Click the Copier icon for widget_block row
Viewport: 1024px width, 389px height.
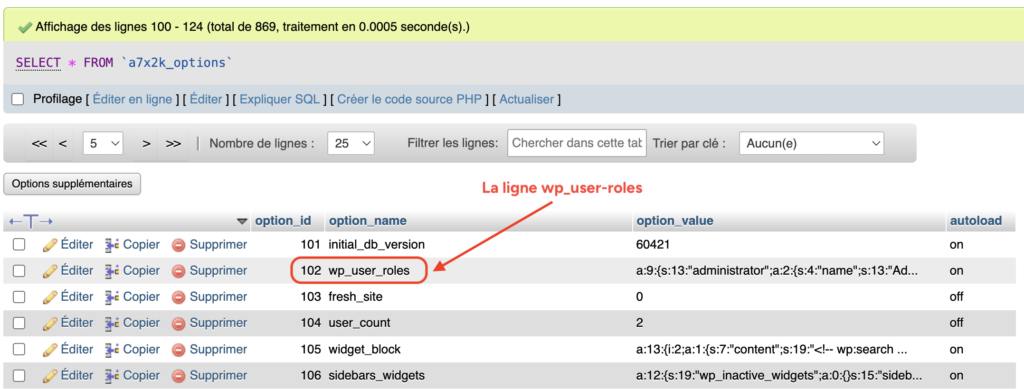pyautogui.click(x=112, y=349)
